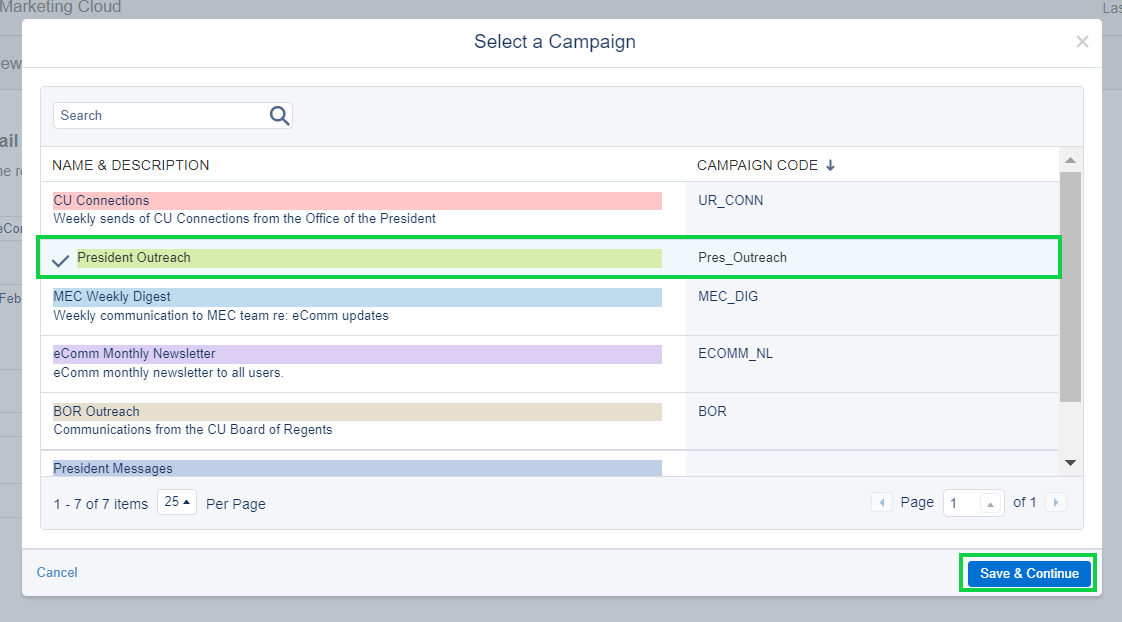Sort by Campaign Code arrow

830,165
